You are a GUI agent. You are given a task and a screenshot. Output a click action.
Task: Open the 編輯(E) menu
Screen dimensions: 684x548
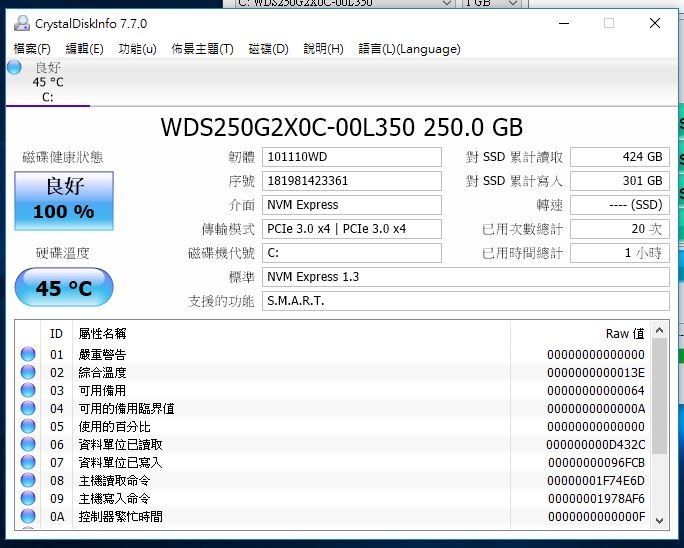tap(85, 49)
